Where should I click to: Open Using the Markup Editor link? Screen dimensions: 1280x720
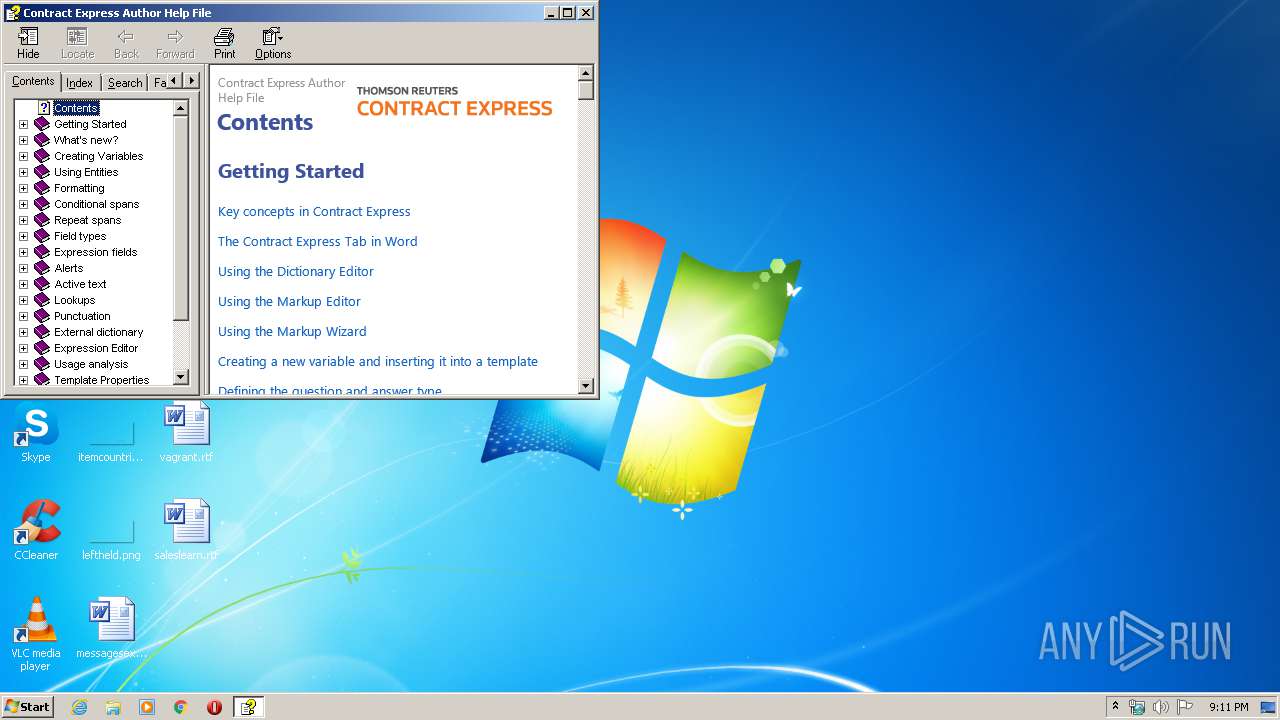pos(289,301)
